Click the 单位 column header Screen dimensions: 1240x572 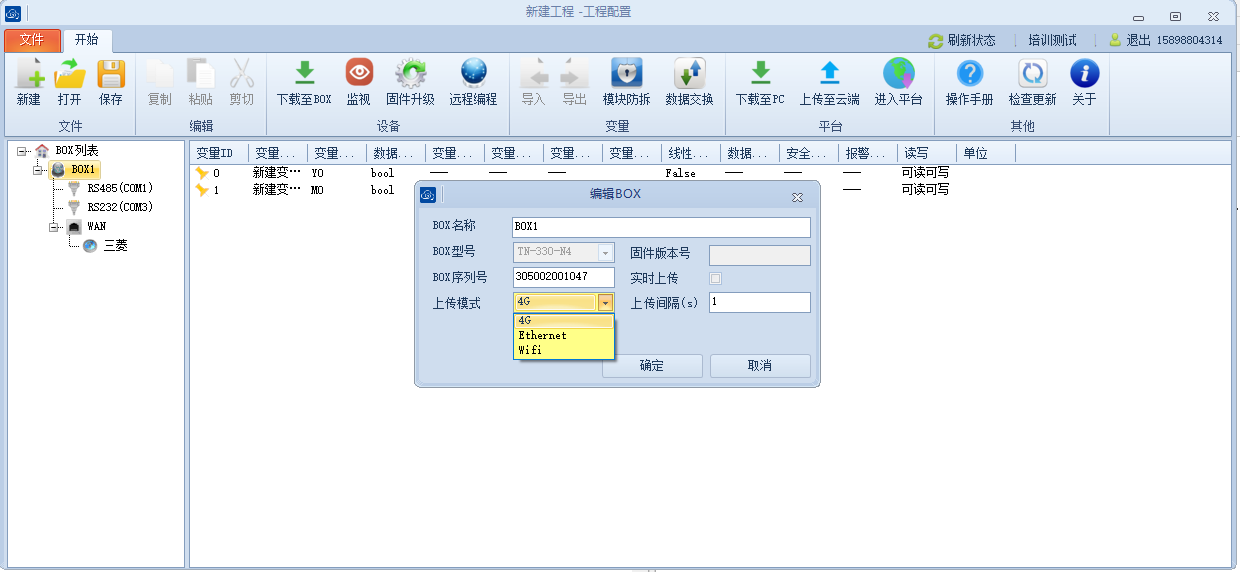click(x=986, y=153)
